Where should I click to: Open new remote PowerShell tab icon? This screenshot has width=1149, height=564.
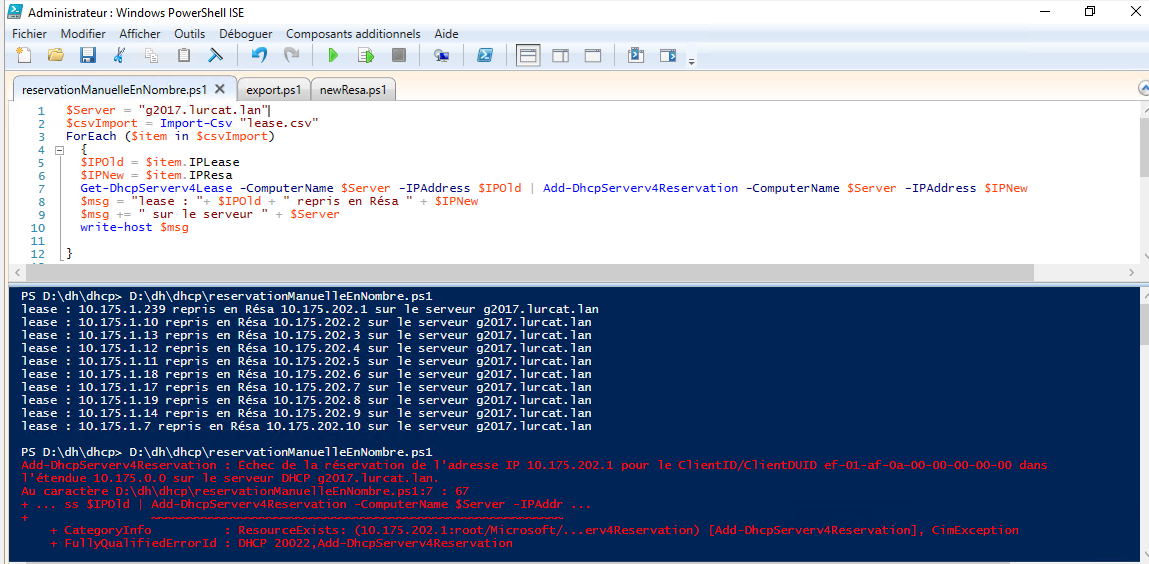[x=441, y=56]
